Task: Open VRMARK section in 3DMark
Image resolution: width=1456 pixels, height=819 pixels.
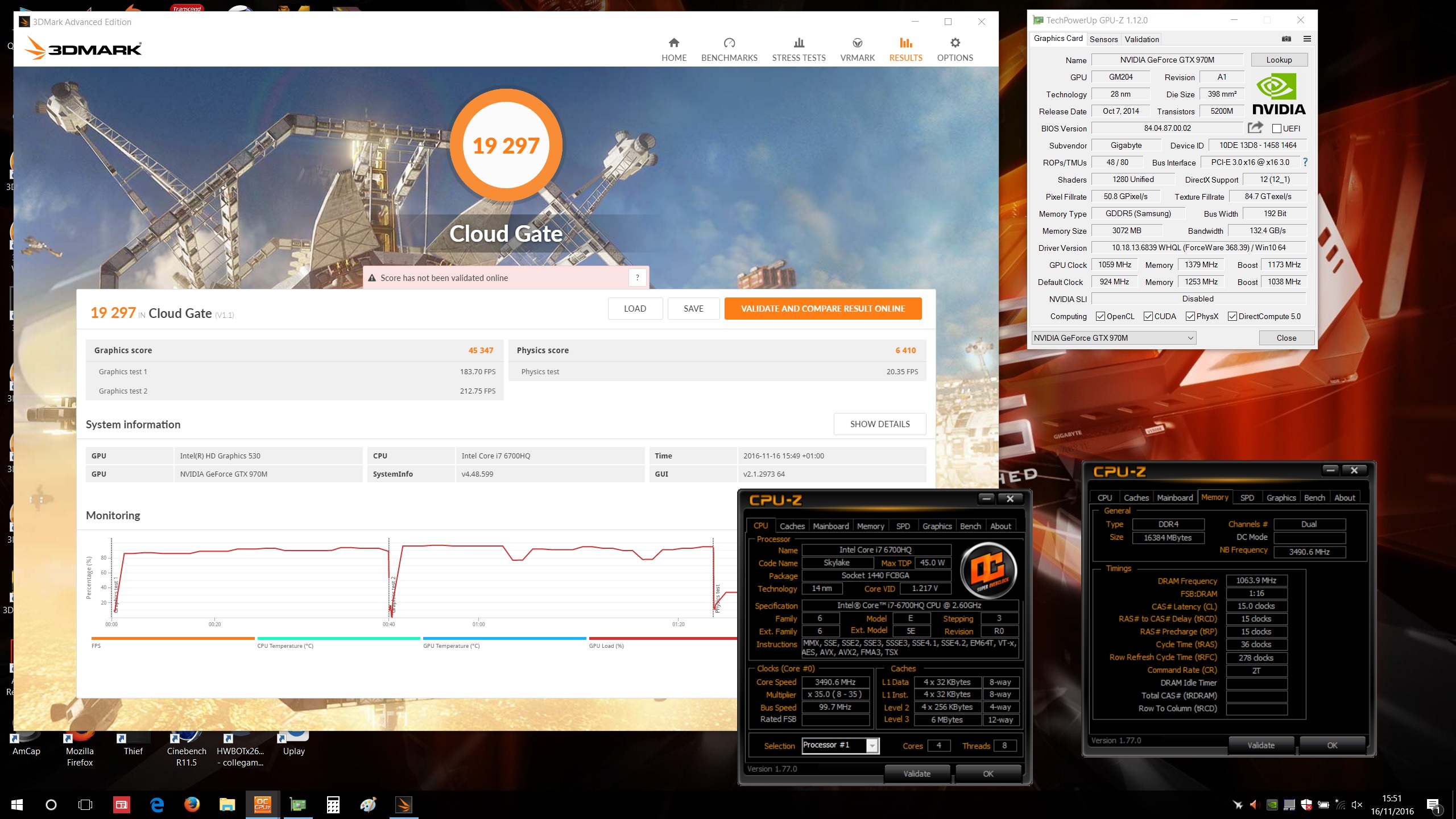Action: tap(857, 49)
